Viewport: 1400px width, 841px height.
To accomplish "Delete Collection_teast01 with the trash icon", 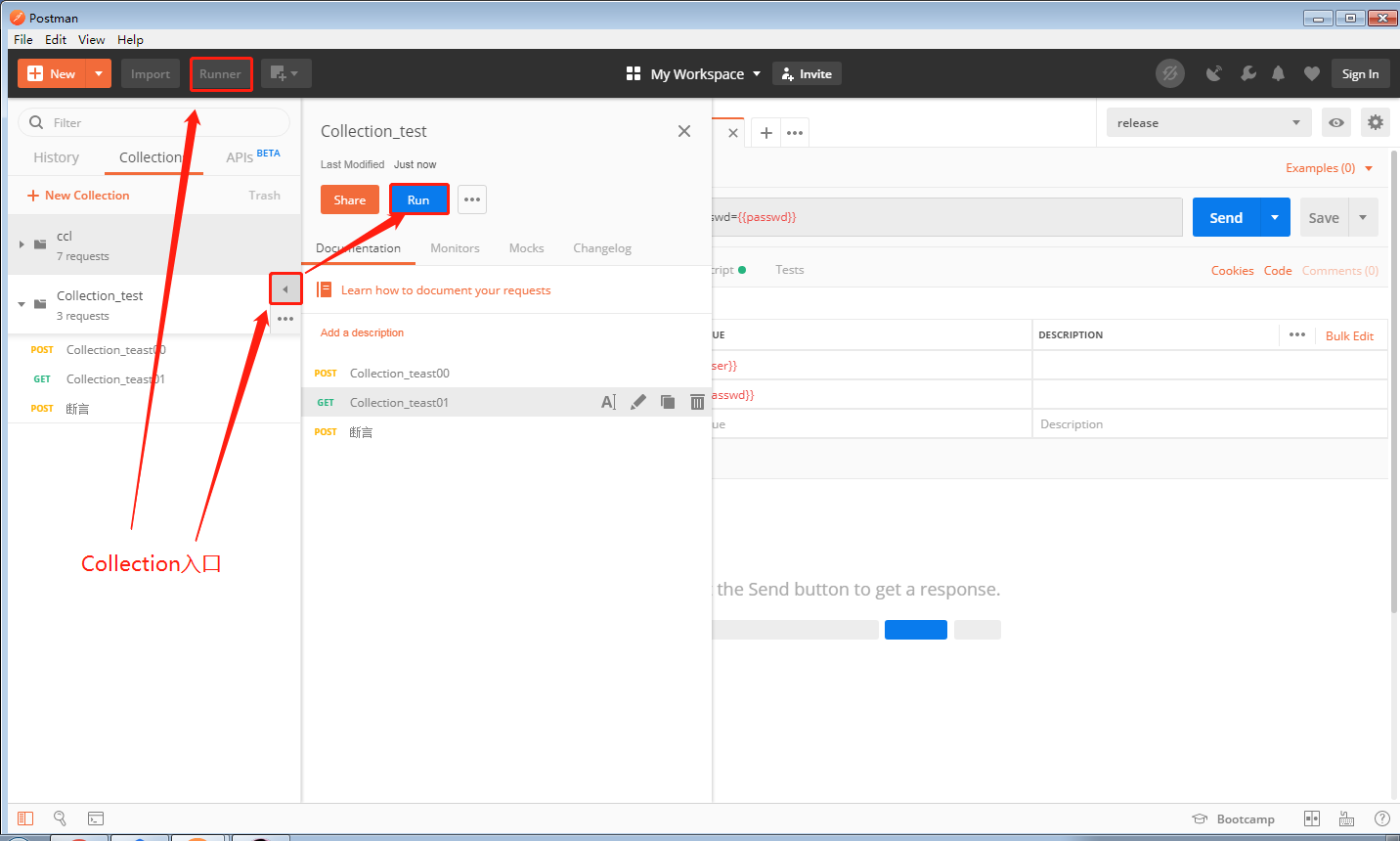I will pyautogui.click(x=697, y=402).
